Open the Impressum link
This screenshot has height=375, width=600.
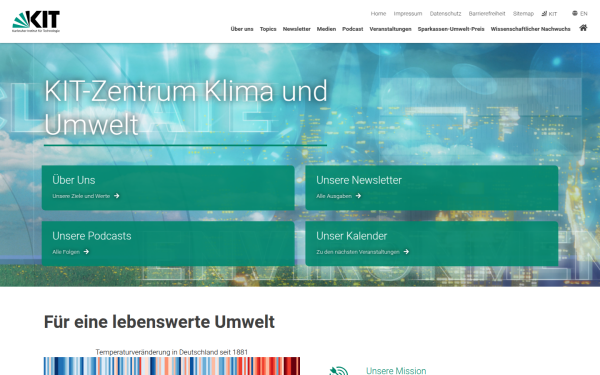tap(408, 13)
